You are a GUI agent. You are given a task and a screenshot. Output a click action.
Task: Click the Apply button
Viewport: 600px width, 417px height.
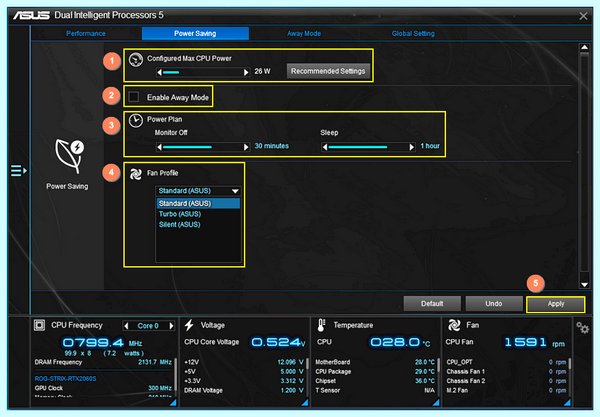click(x=556, y=304)
